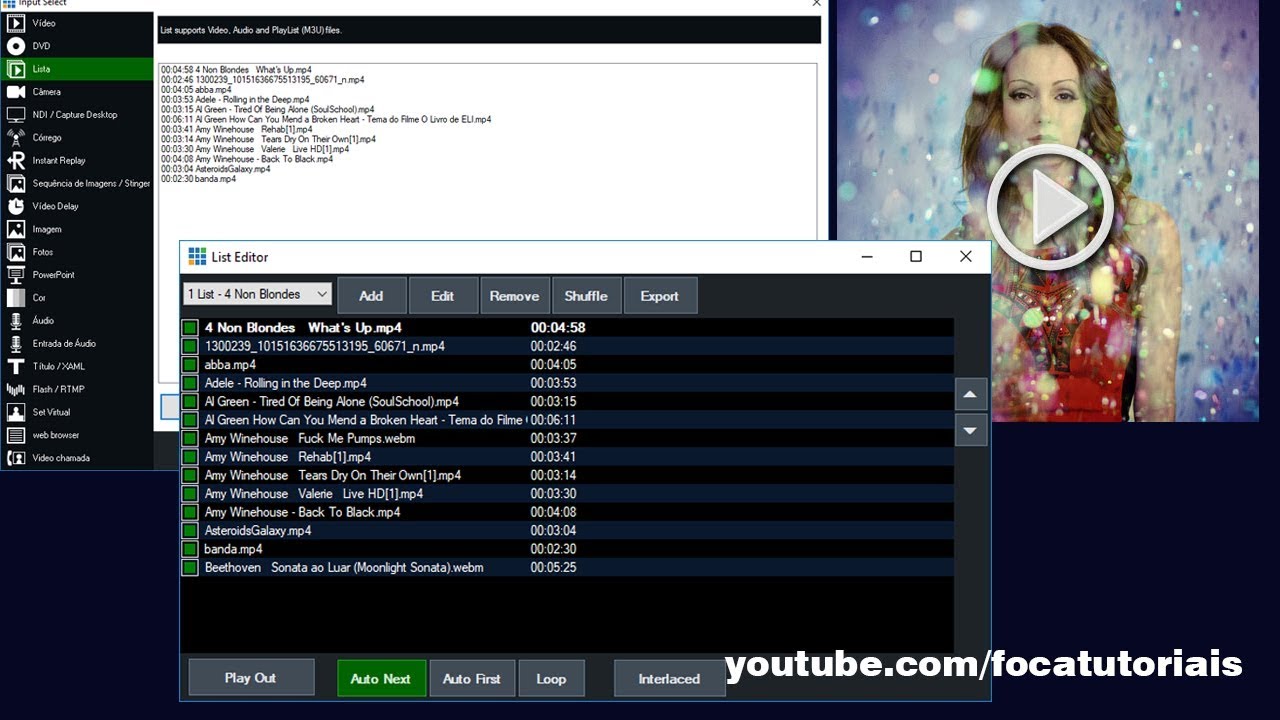Click 00:05:25 duration of Beethoven row
This screenshot has width=1280, height=720.
(x=553, y=567)
